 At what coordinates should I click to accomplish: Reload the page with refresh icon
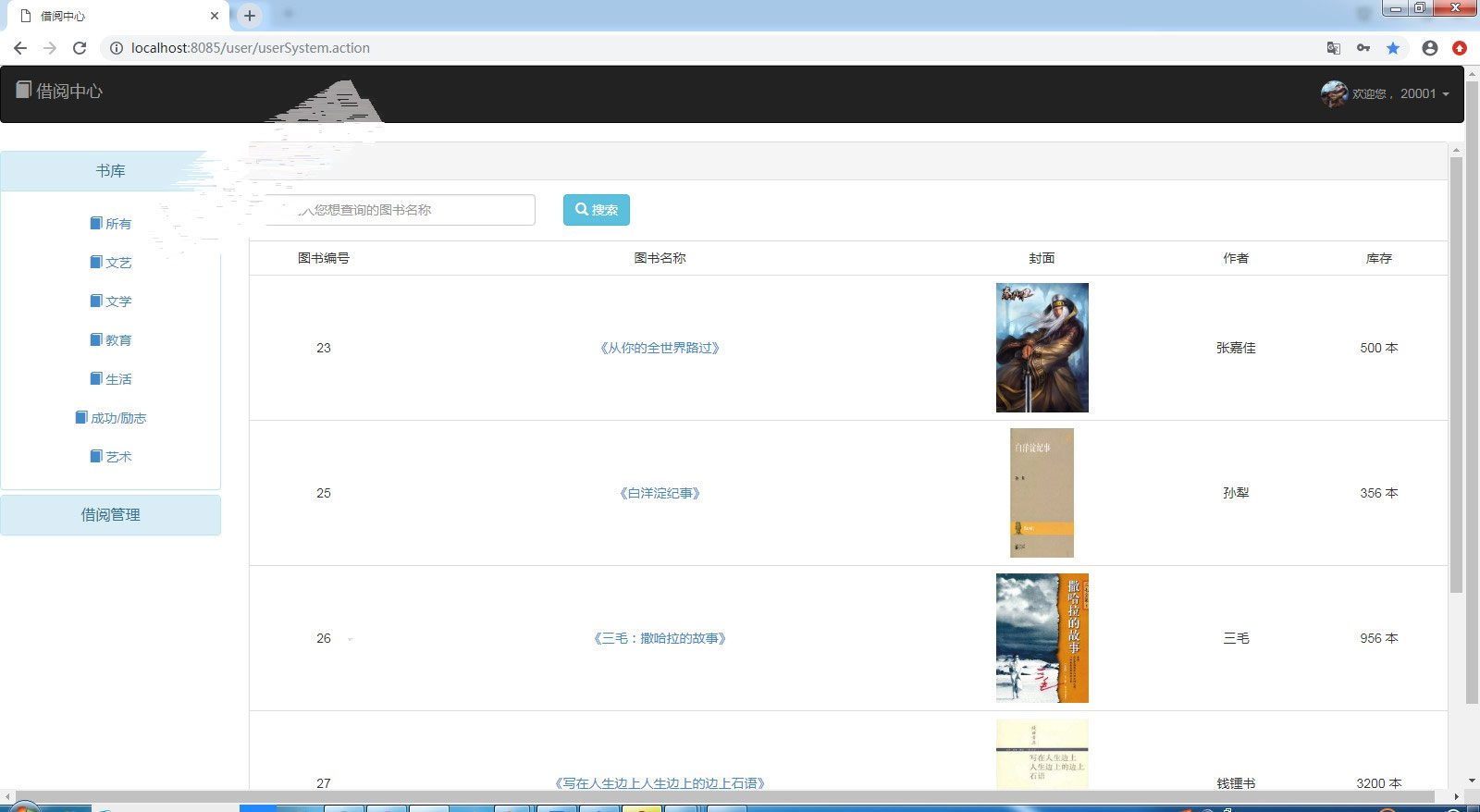[80, 48]
